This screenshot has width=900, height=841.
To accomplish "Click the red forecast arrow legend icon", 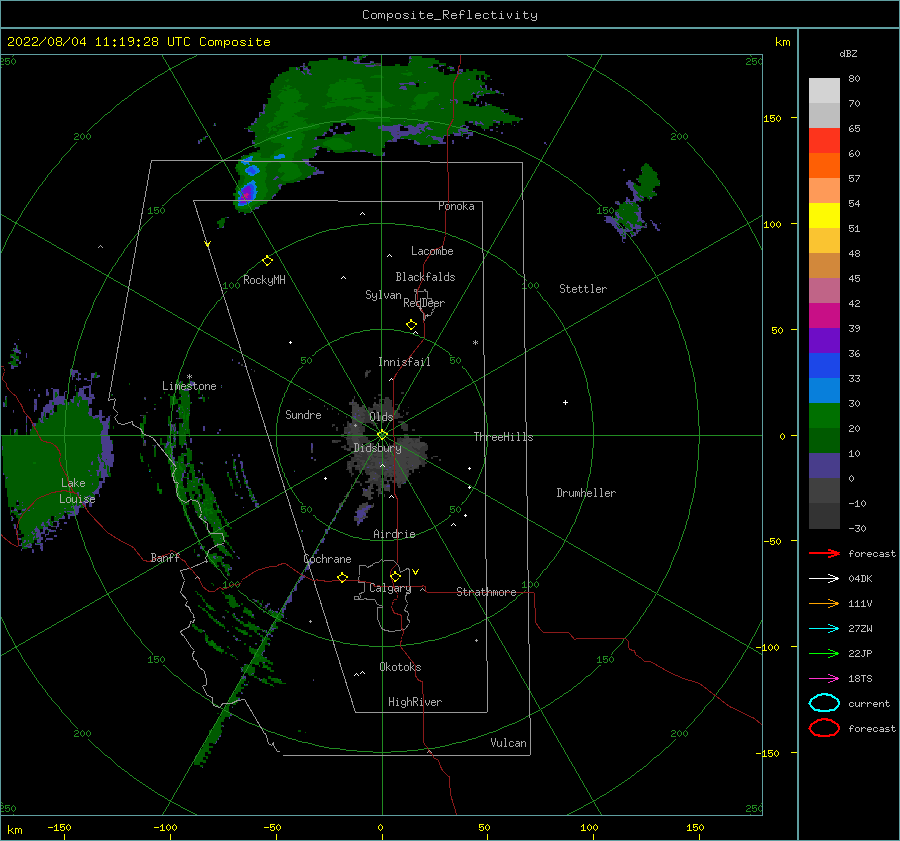I will pyautogui.click(x=824, y=553).
